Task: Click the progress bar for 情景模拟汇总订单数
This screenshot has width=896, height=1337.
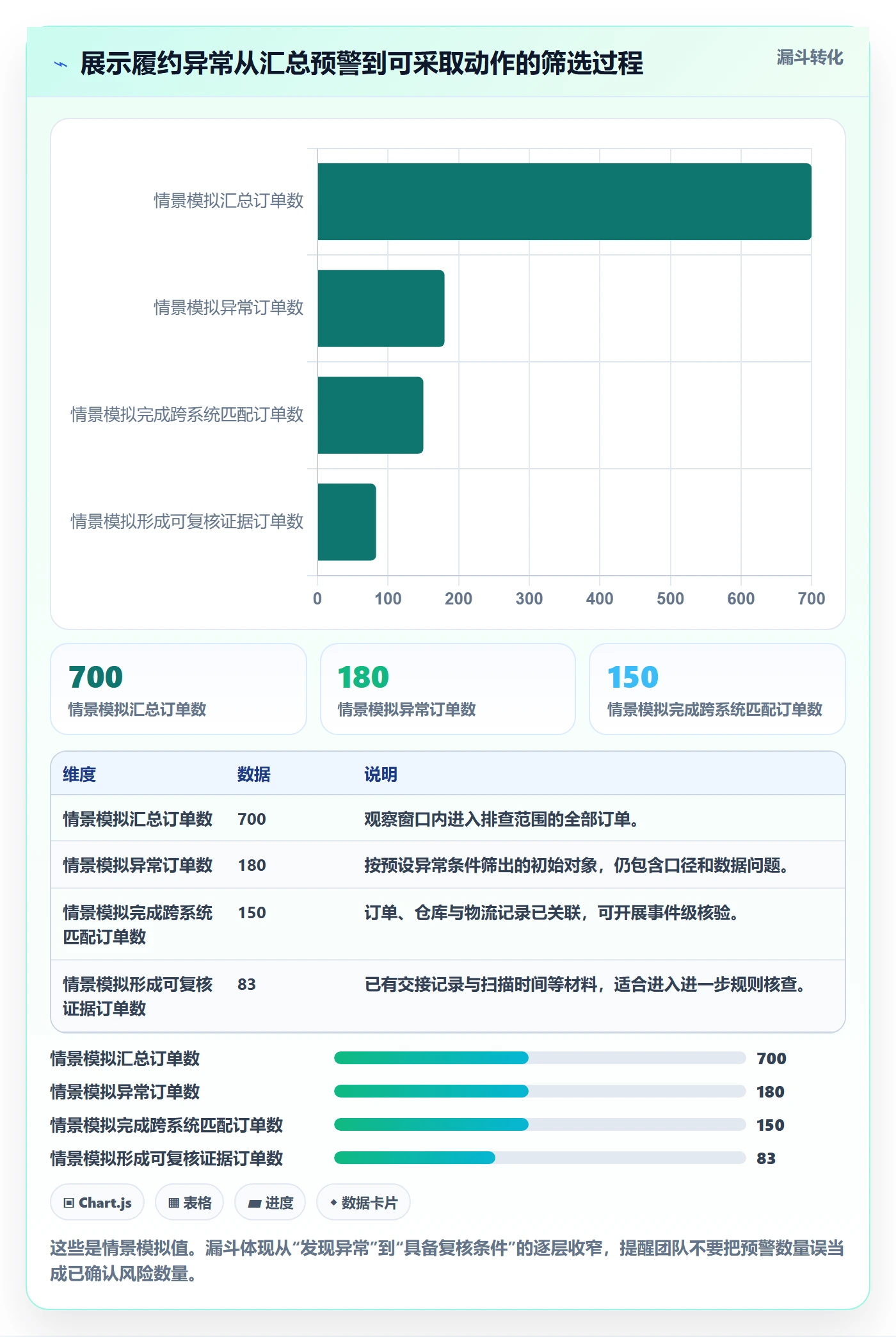Action: [x=540, y=1058]
